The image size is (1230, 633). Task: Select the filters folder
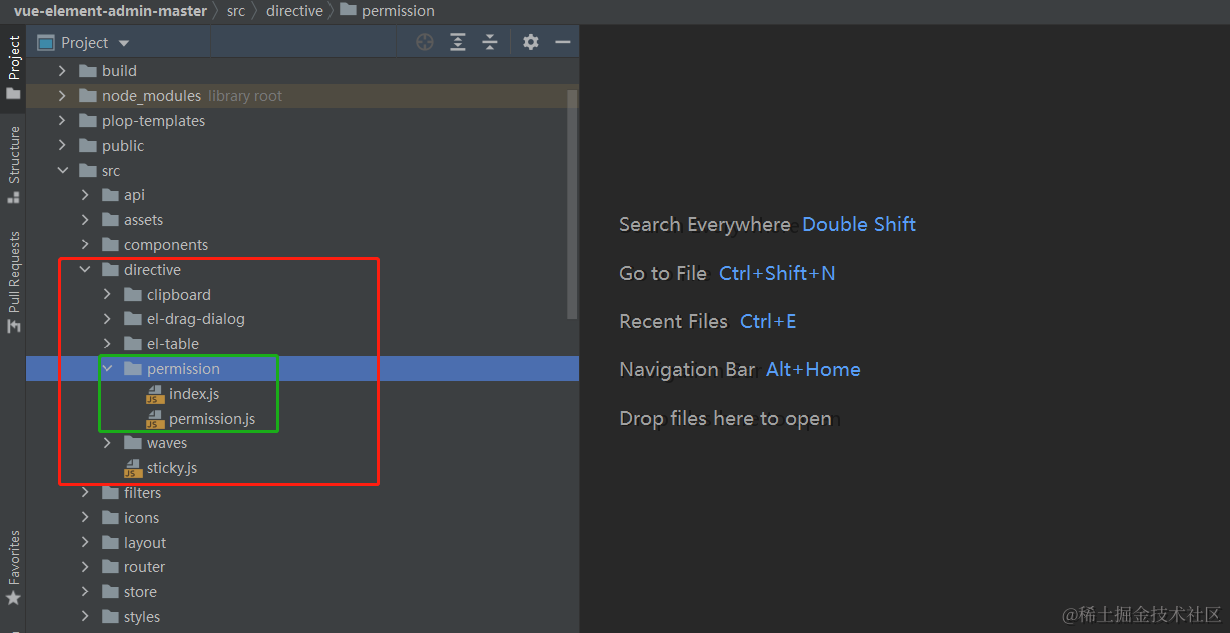(x=142, y=493)
